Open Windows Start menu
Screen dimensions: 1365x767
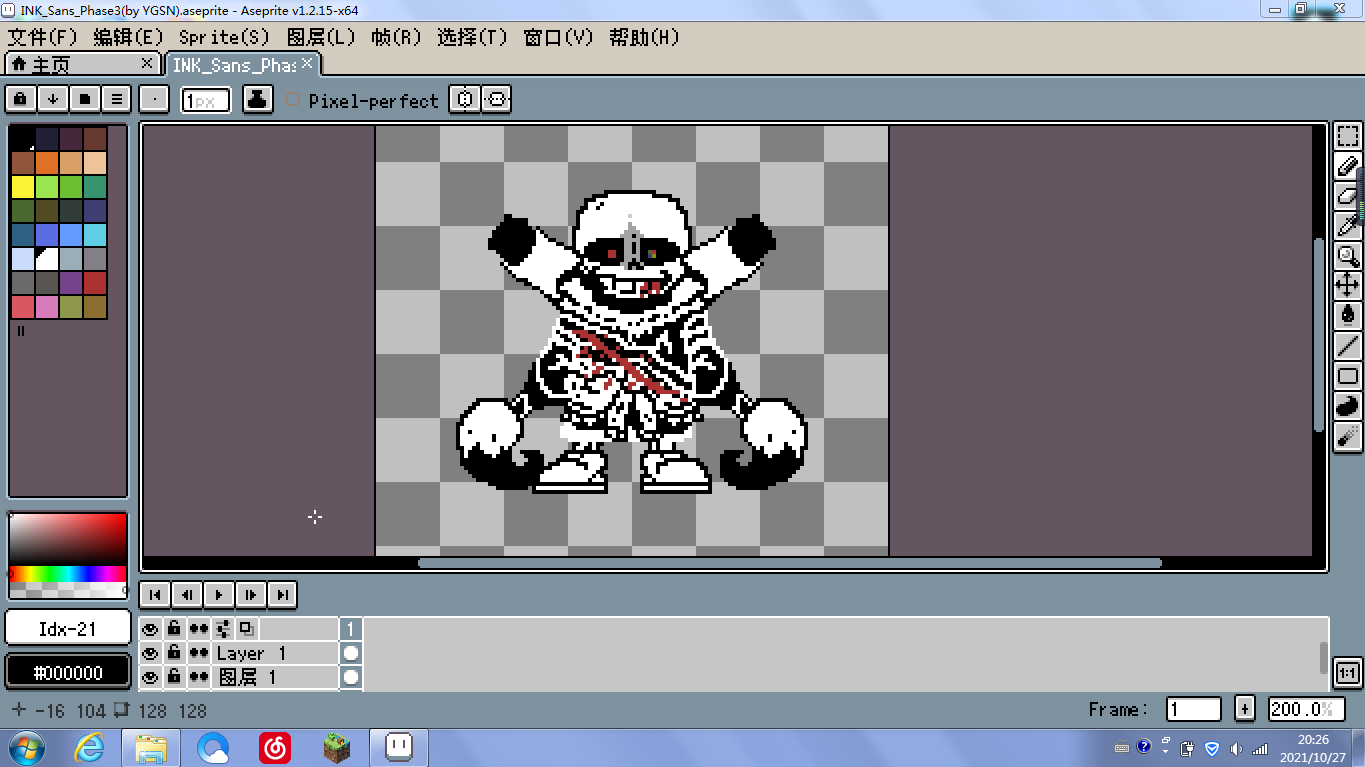pyautogui.click(x=27, y=747)
